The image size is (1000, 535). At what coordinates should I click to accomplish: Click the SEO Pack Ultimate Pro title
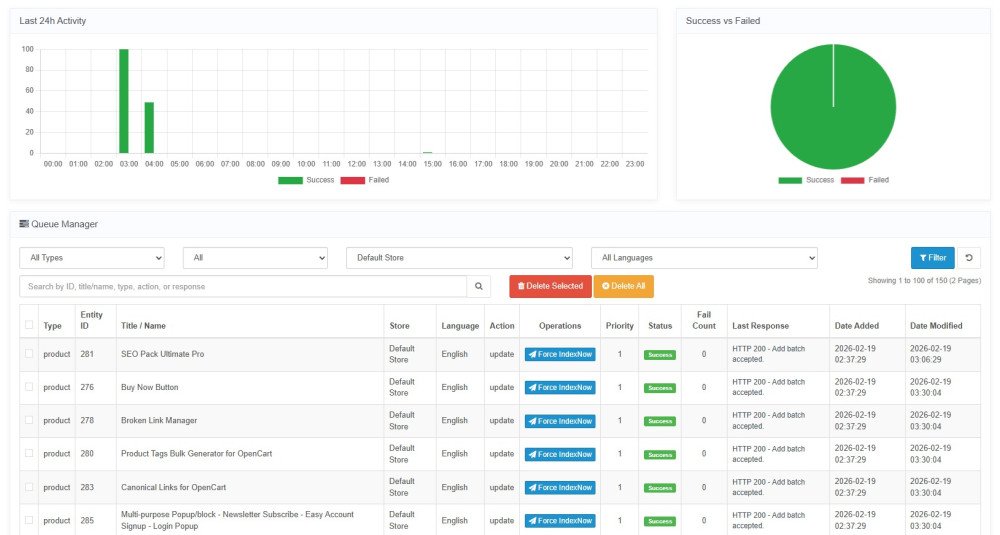coord(163,354)
